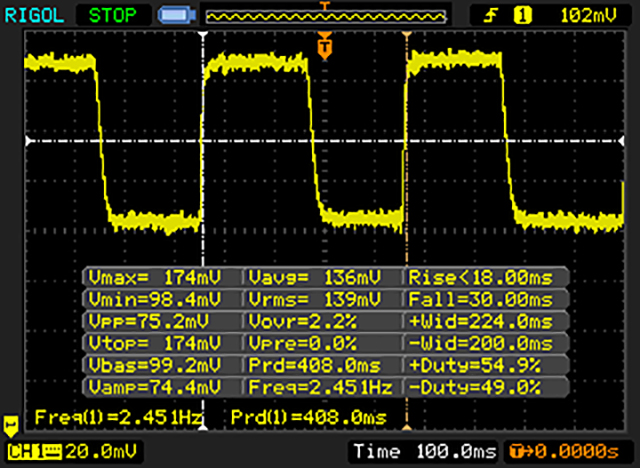Click the orange cursor marker at grid bottom
Viewport: 640px width, 468px height.
(x=407, y=427)
